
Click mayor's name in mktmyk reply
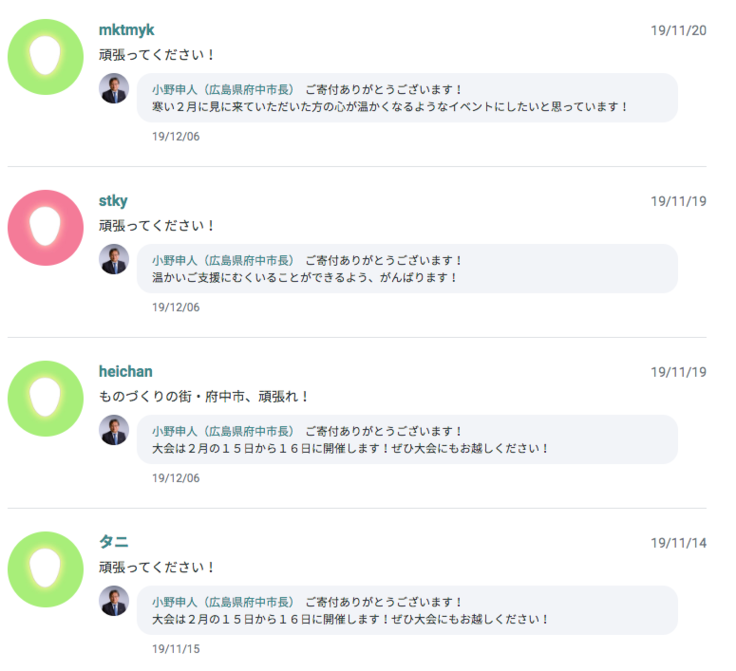click(223, 89)
